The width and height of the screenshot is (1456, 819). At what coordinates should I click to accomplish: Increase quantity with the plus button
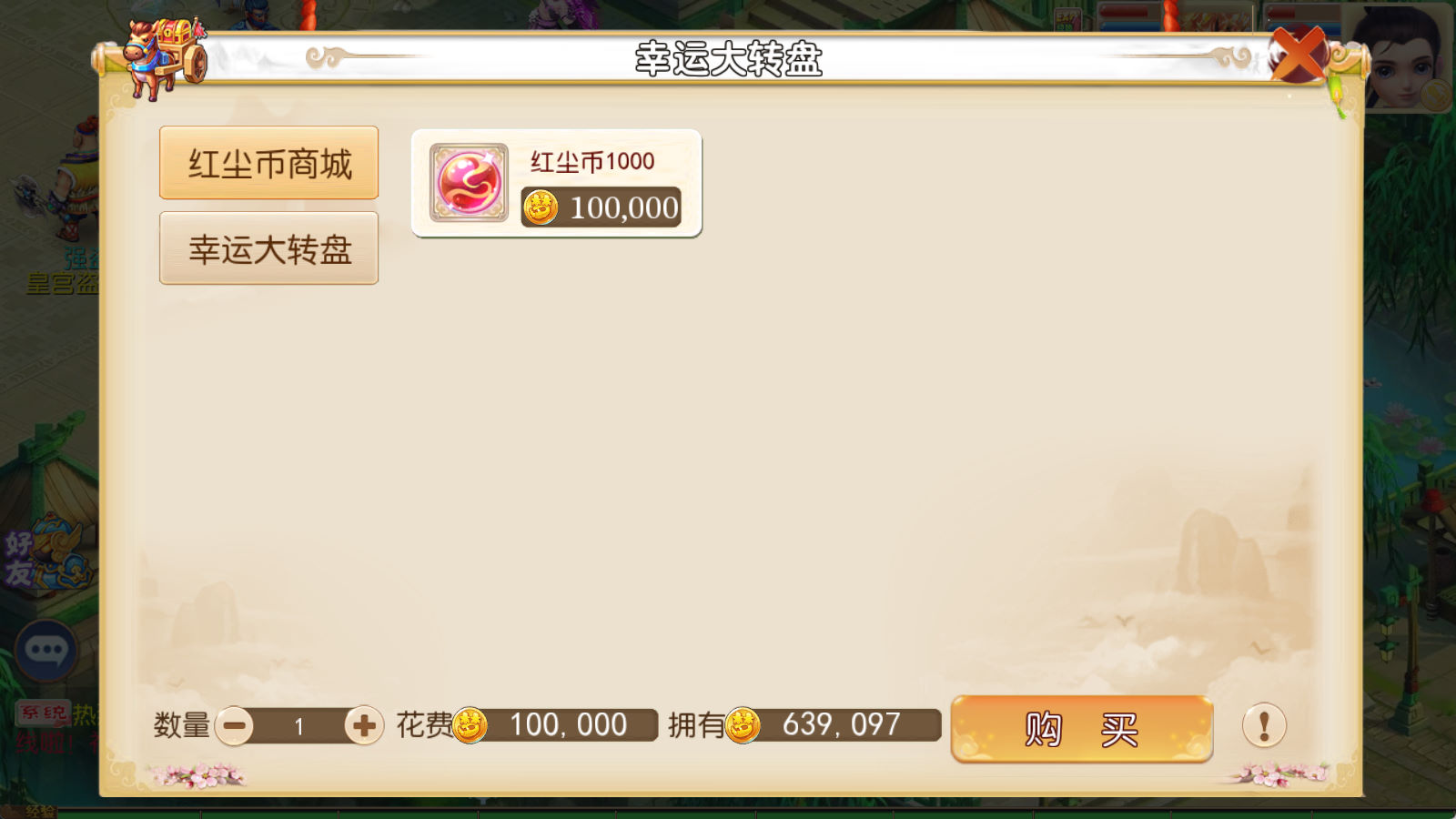[x=364, y=726]
